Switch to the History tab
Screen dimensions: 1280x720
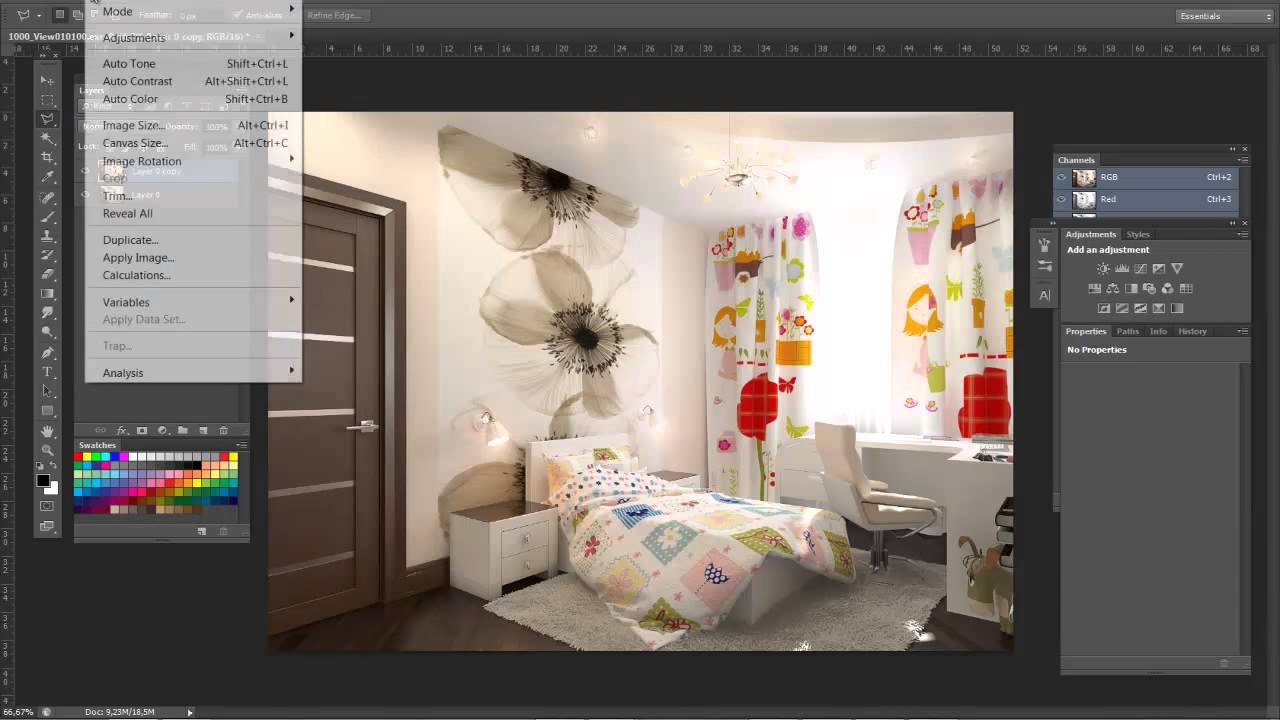tap(1192, 331)
